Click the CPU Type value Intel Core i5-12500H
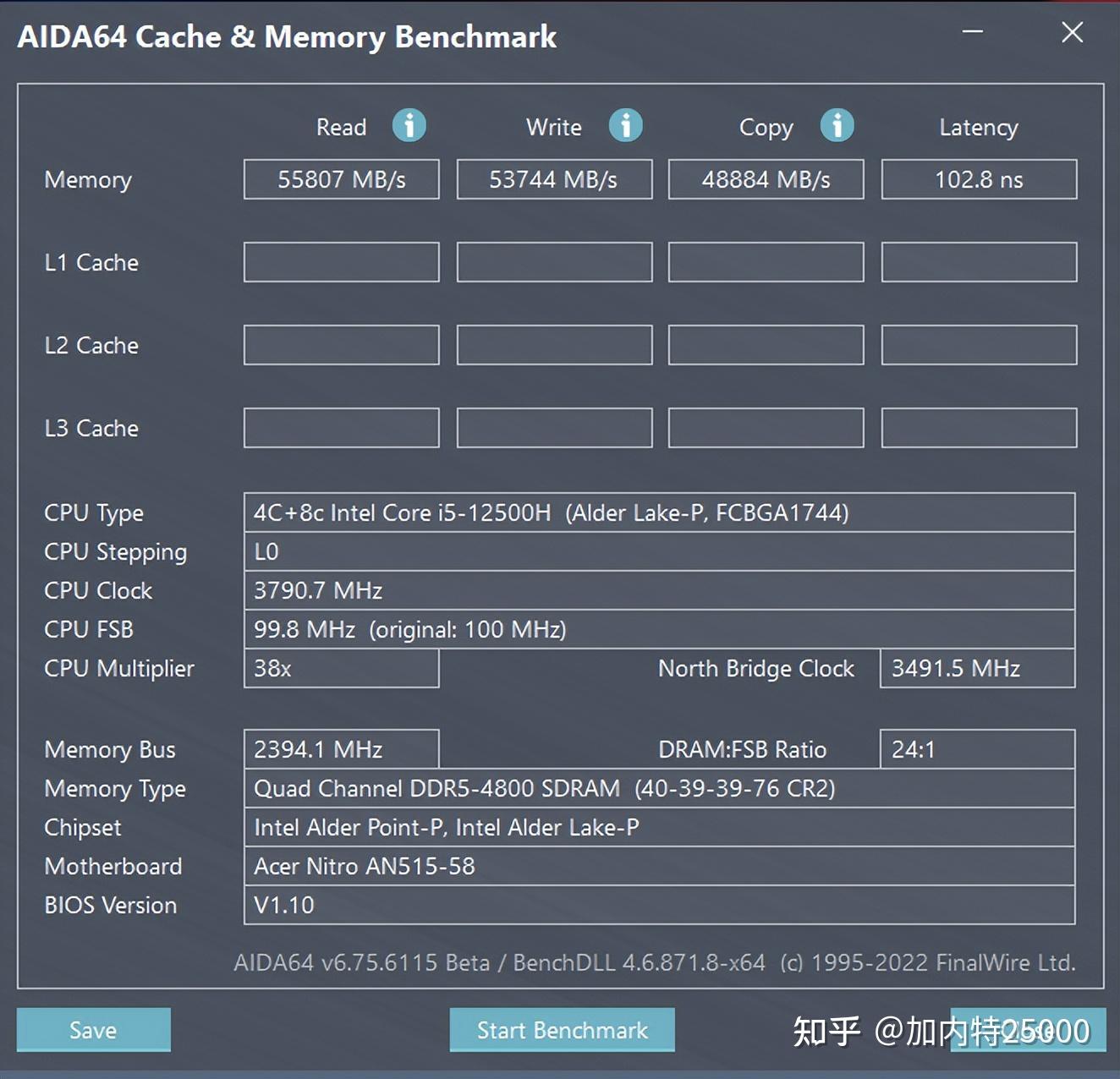The width and height of the screenshot is (1120, 1079). (660, 512)
